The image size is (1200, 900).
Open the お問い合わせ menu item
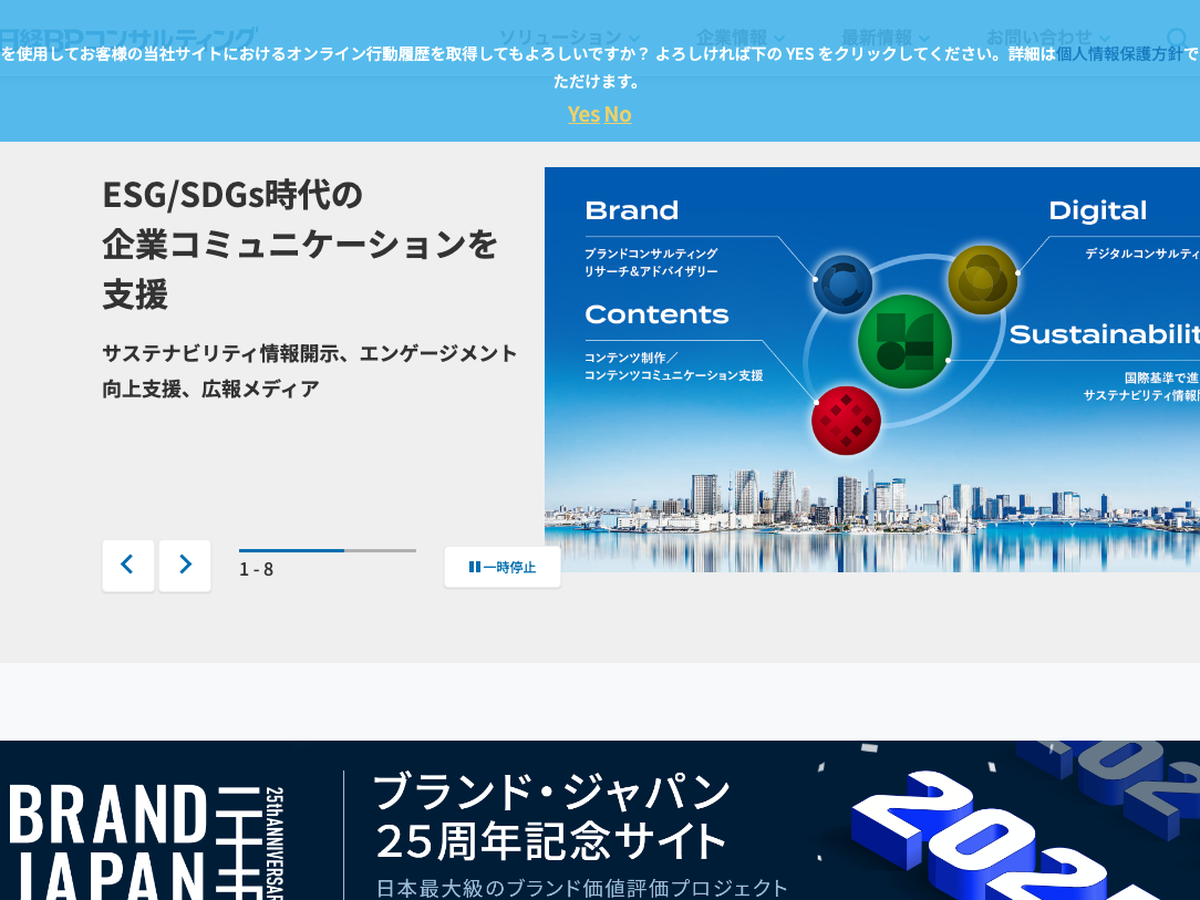tap(1047, 38)
